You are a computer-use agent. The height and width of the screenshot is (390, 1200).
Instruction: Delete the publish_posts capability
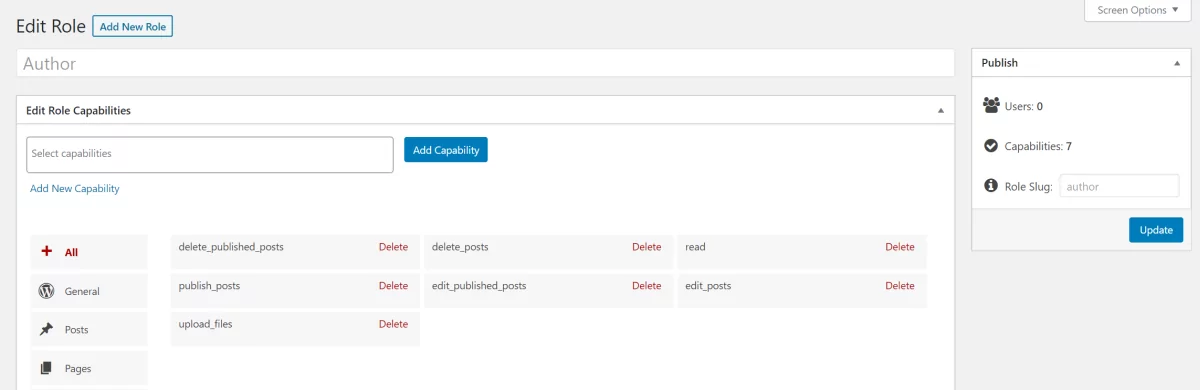393,286
